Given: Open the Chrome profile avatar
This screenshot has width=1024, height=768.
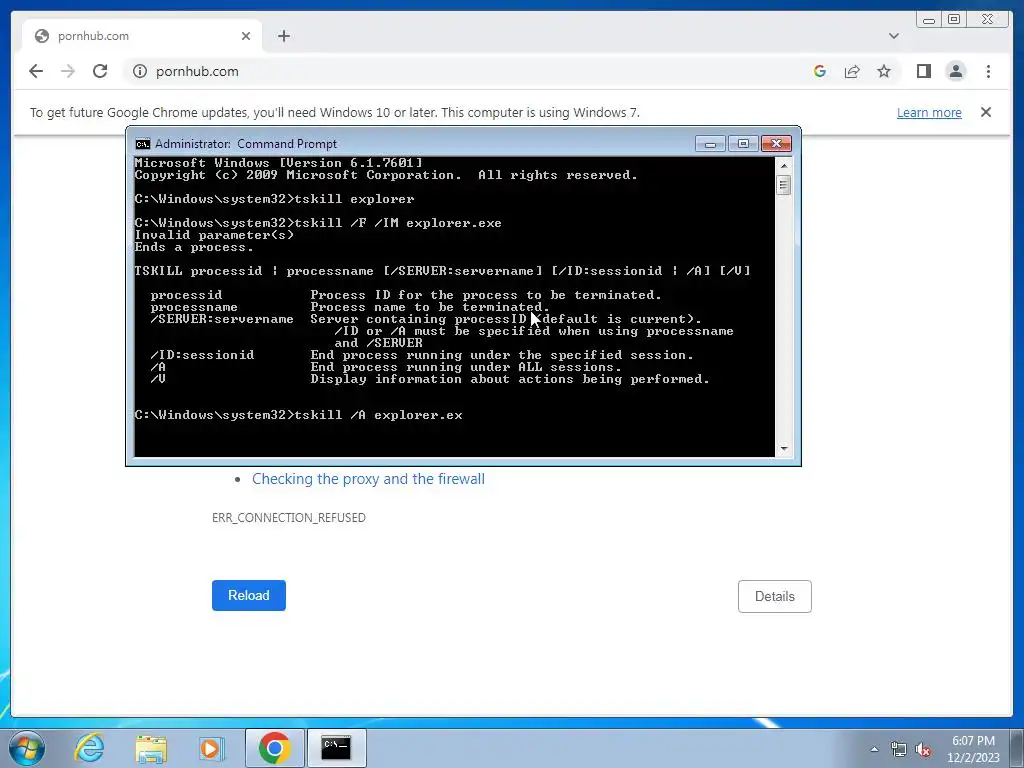Looking at the screenshot, I should [x=955, y=71].
